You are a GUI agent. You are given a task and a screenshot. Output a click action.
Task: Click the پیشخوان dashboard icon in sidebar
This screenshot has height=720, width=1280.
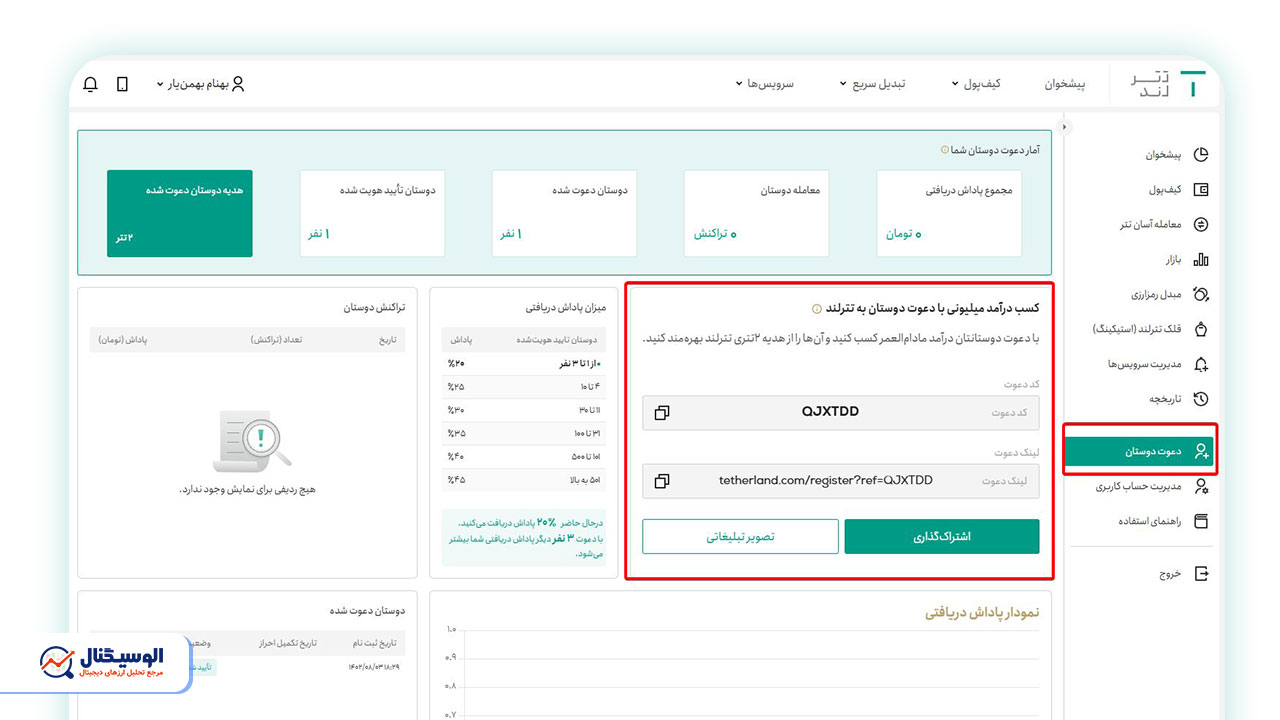click(x=1201, y=155)
